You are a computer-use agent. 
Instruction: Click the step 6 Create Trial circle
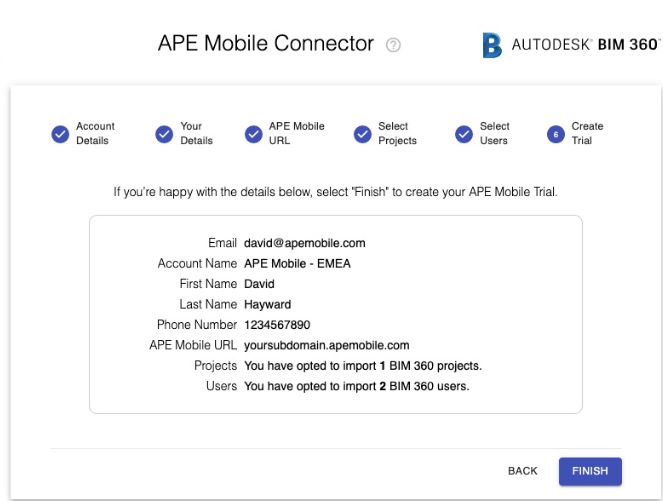tap(556, 134)
